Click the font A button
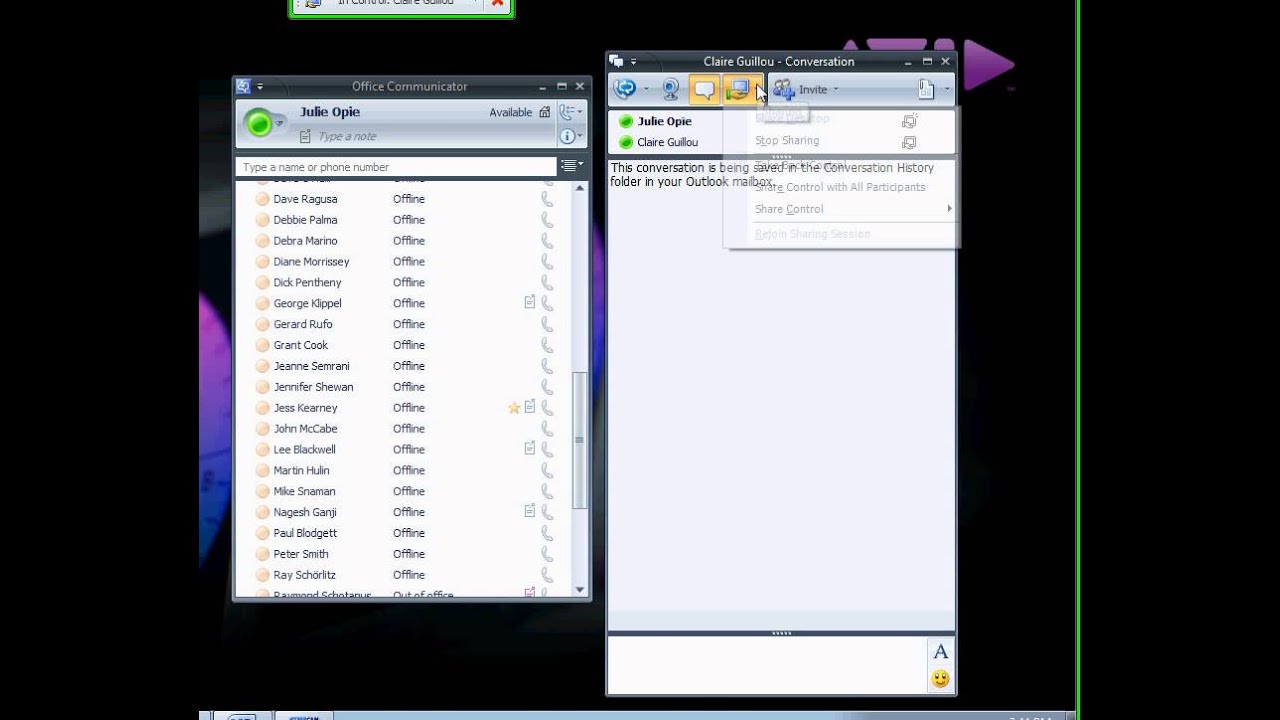1280x720 pixels. (940, 652)
